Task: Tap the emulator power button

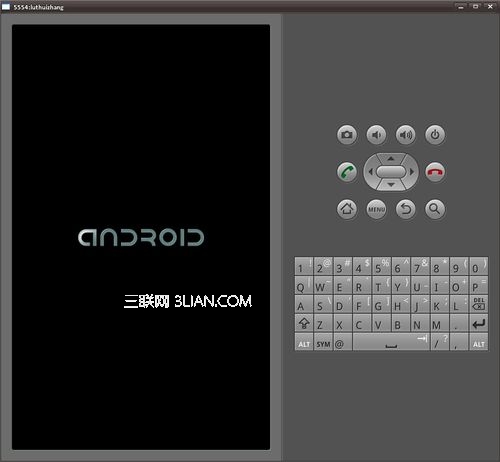Action: (435, 135)
